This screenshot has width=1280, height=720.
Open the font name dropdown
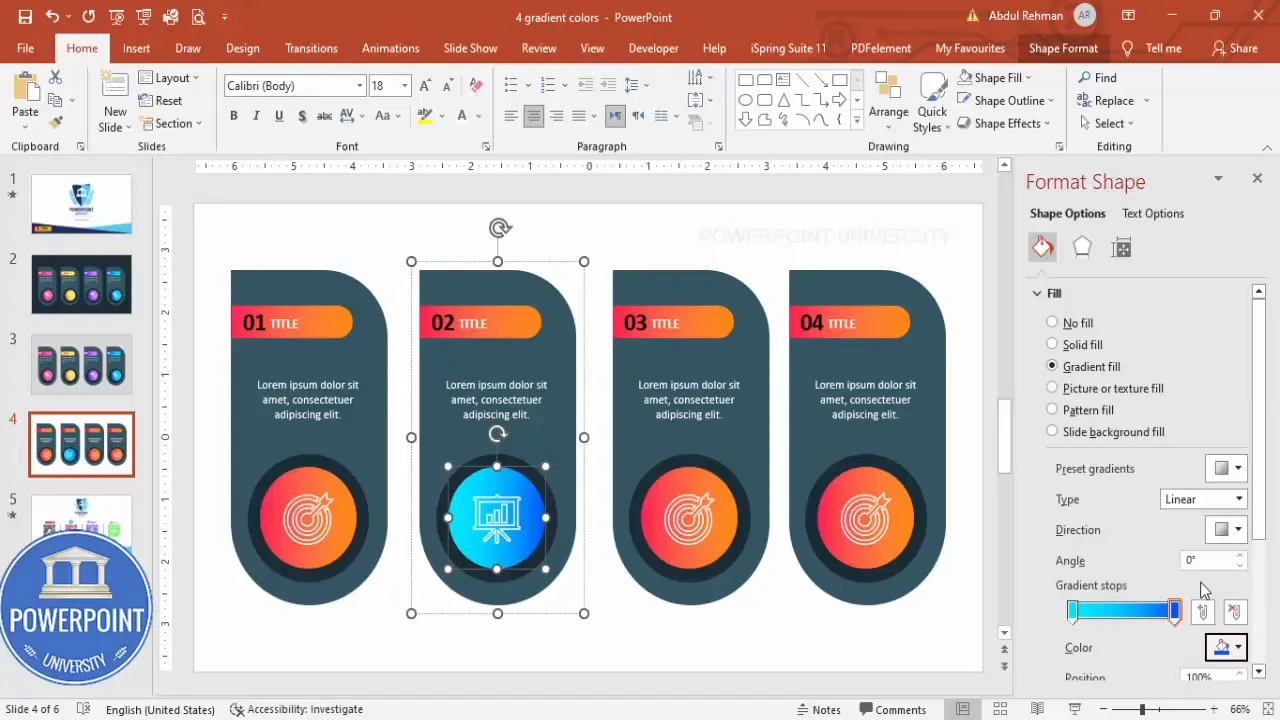pos(360,86)
